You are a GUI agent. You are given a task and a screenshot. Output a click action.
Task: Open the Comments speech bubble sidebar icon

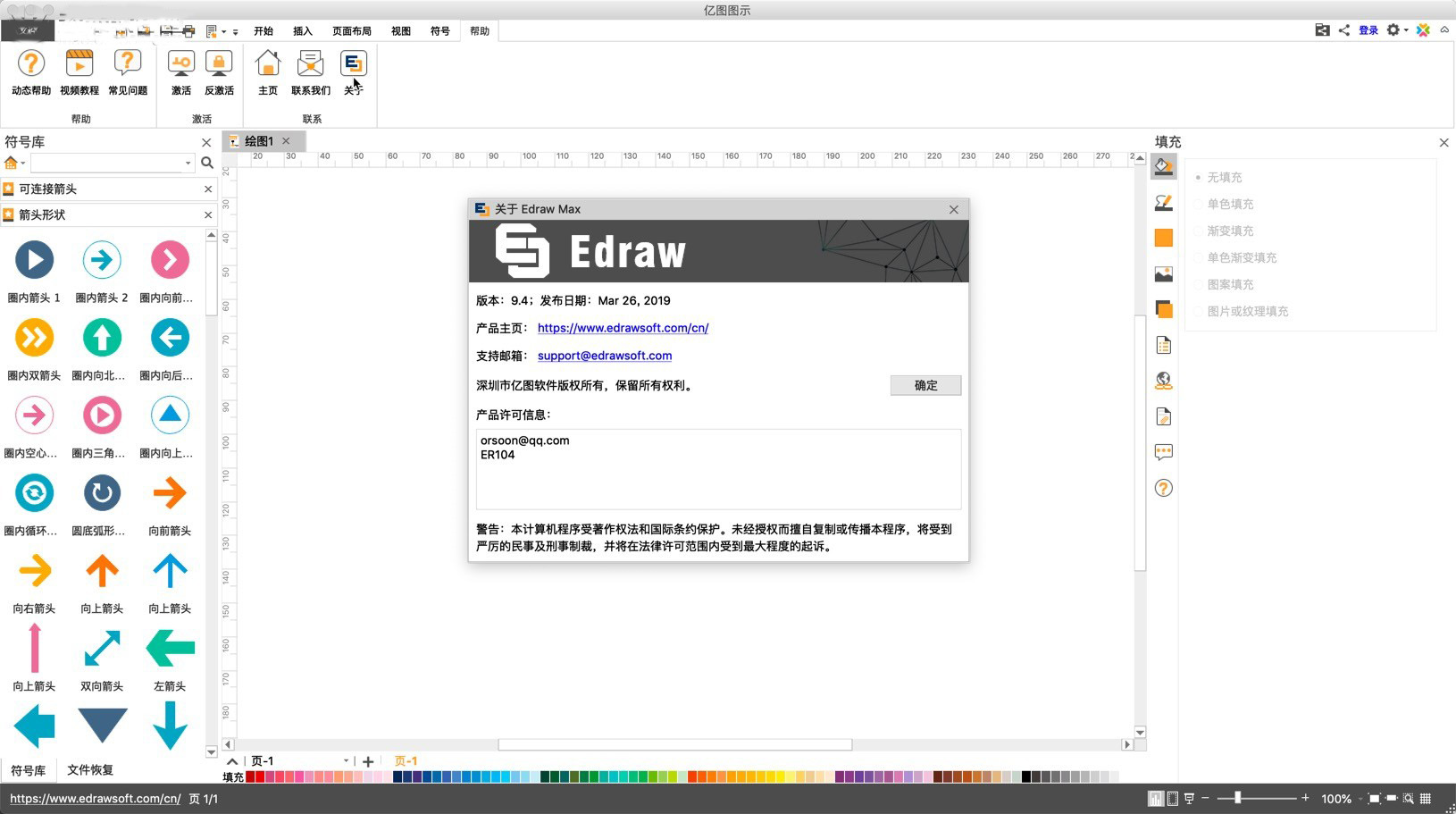pyautogui.click(x=1163, y=452)
